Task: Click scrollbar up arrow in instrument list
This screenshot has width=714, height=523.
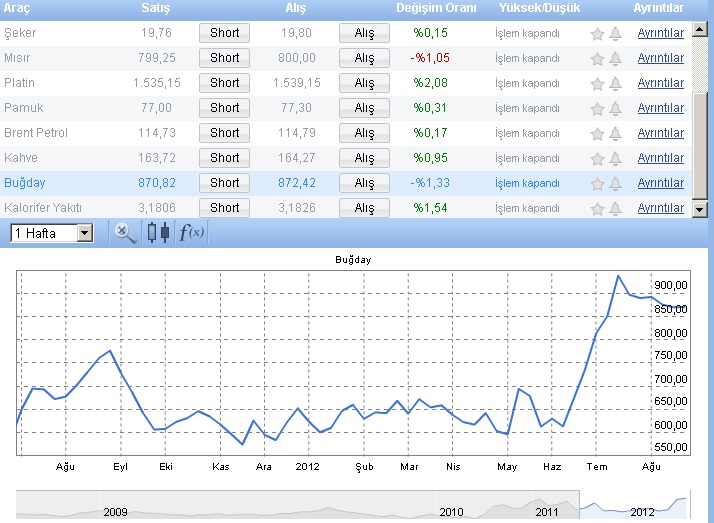Action: 702,27
